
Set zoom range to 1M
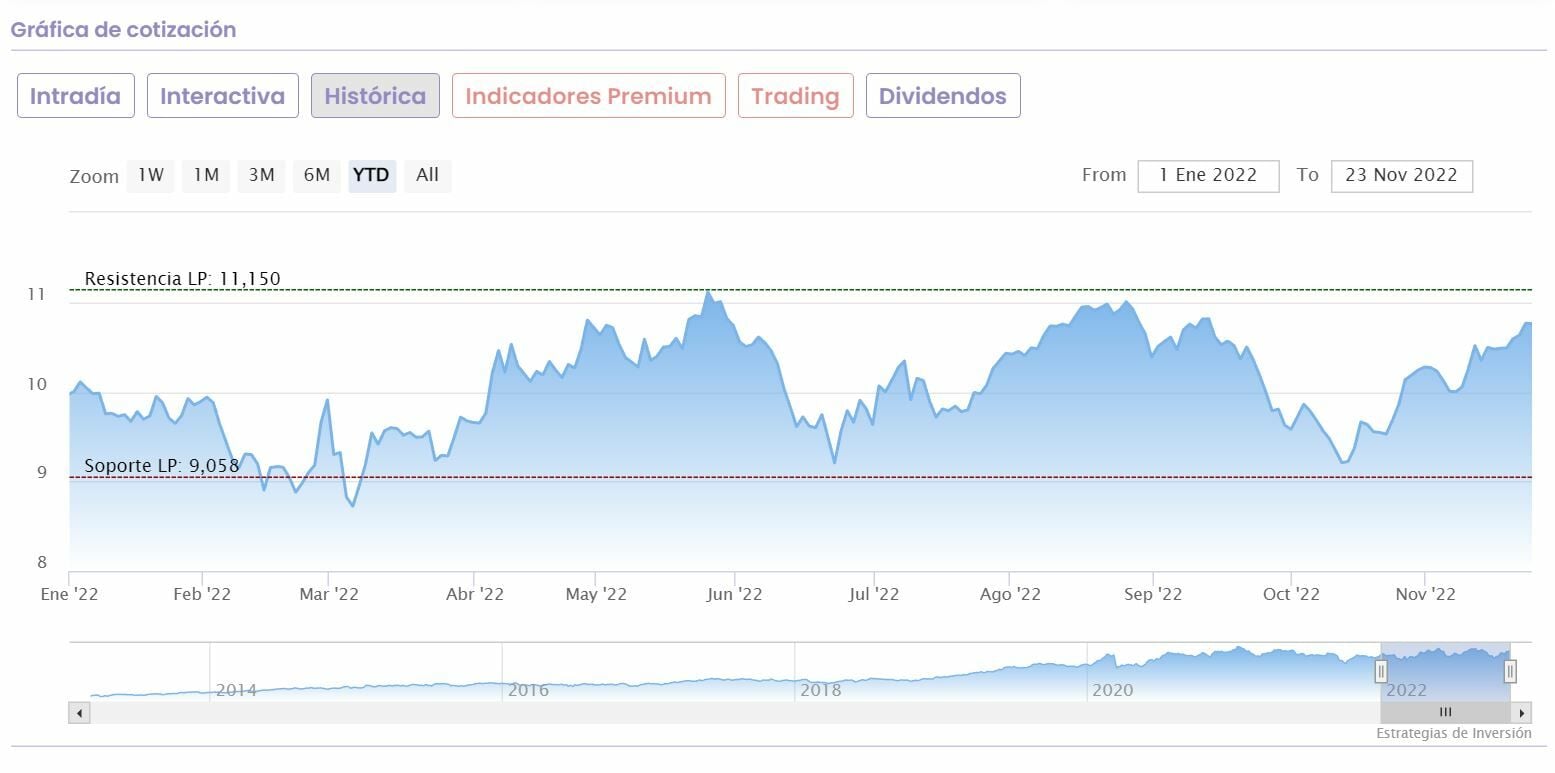coord(206,176)
